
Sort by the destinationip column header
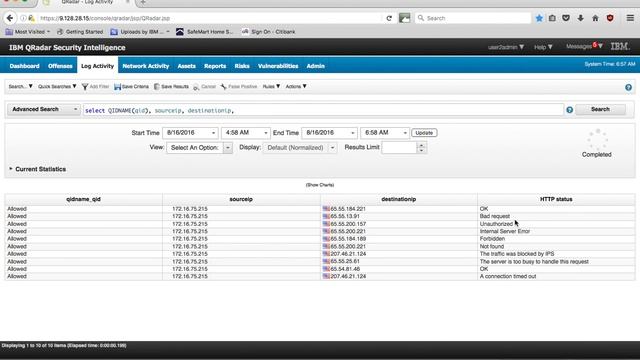point(399,199)
